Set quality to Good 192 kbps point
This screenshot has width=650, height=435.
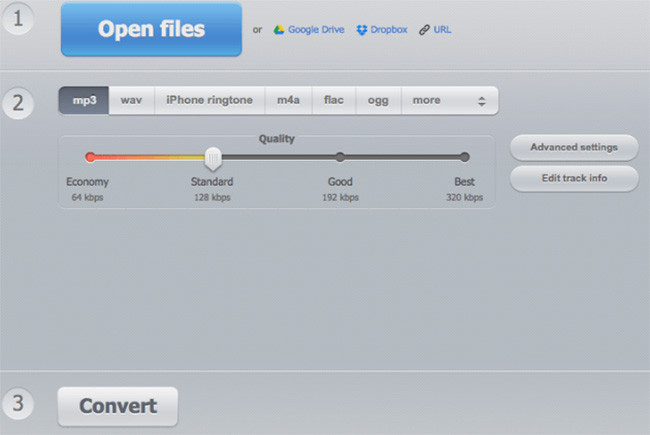[x=340, y=157]
